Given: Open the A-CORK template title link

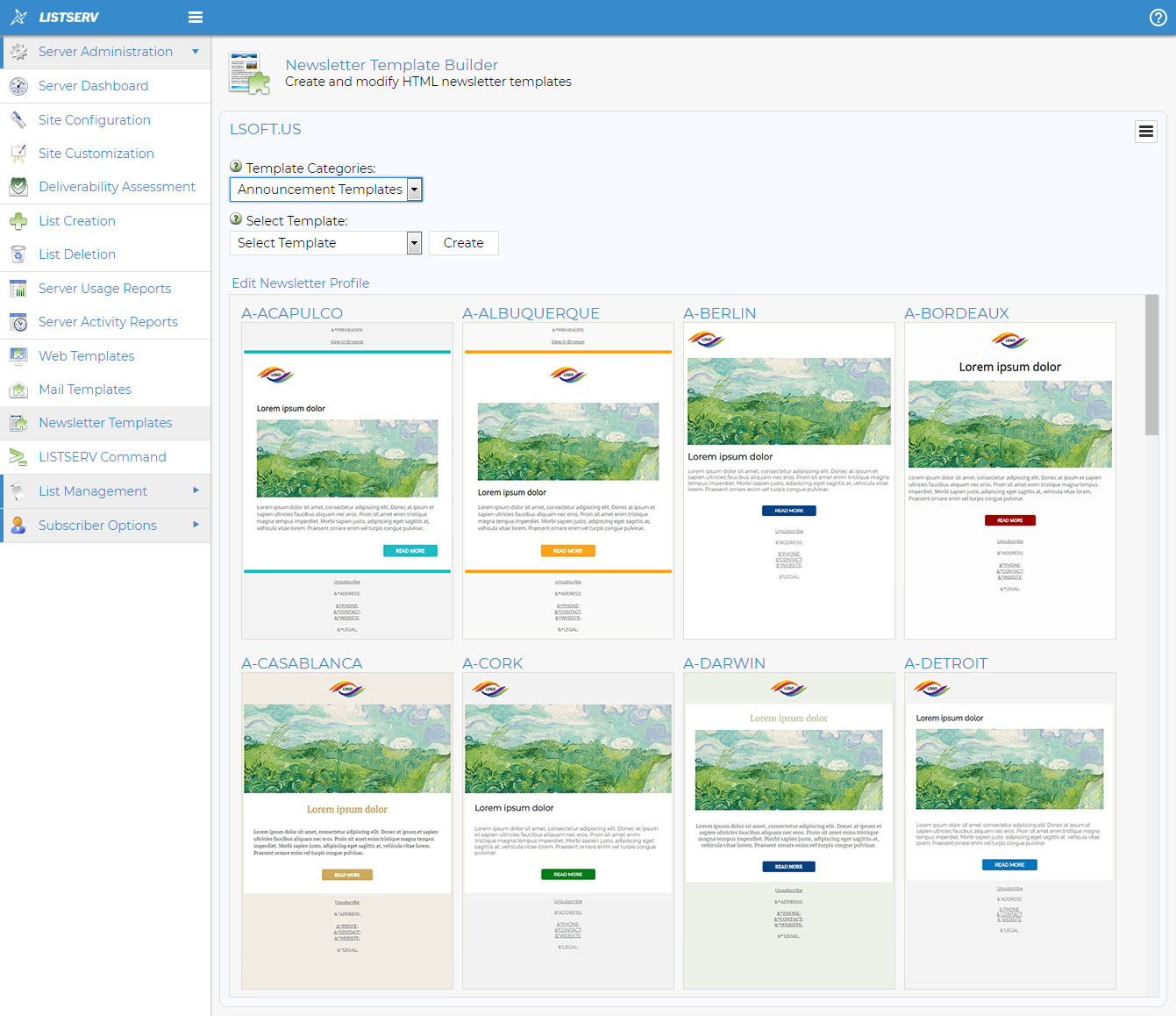Looking at the screenshot, I should (493, 663).
